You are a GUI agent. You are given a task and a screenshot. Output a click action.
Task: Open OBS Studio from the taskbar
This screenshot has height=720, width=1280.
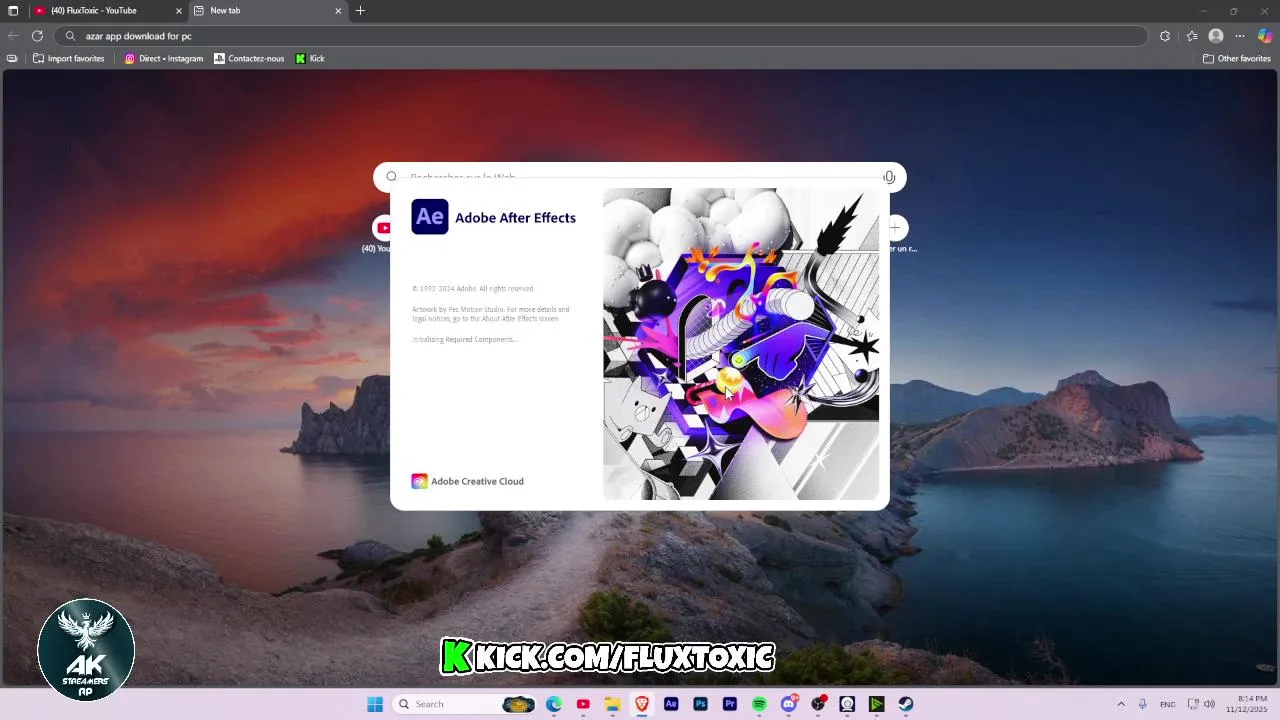[x=818, y=704]
